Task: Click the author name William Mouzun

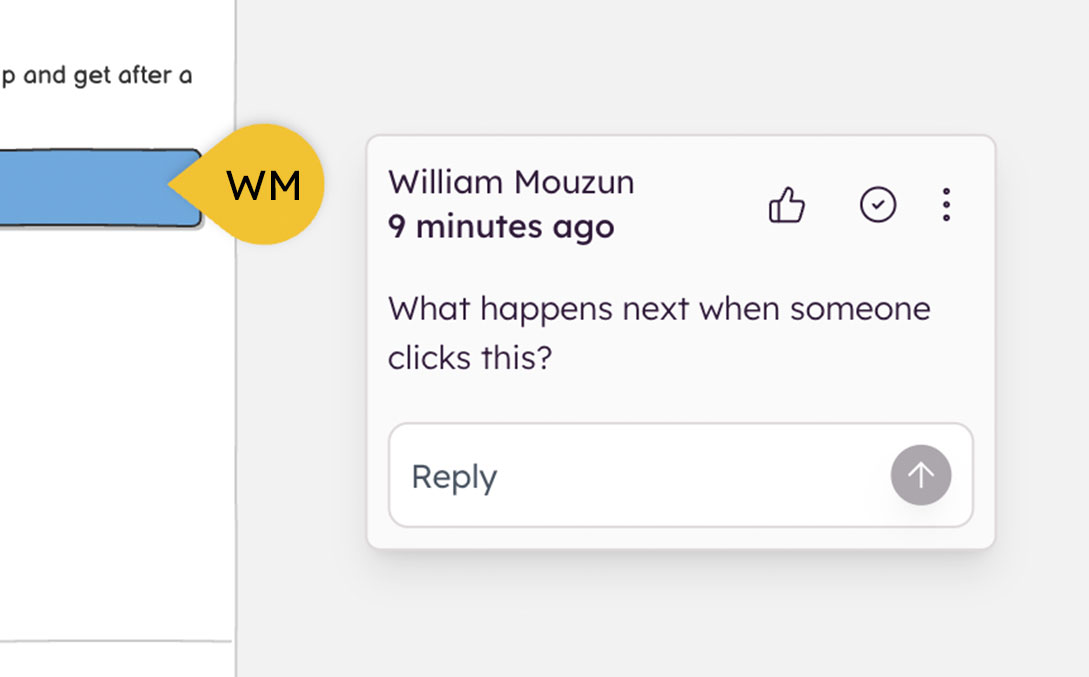Action: [x=511, y=183]
